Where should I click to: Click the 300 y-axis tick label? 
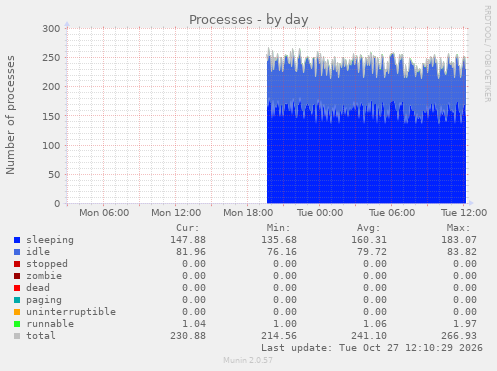(x=51, y=29)
